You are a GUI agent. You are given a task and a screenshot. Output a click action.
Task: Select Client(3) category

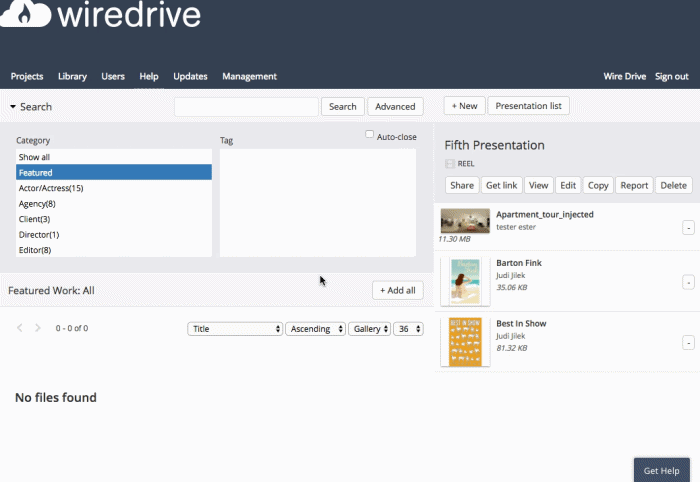[x=114, y=219]
